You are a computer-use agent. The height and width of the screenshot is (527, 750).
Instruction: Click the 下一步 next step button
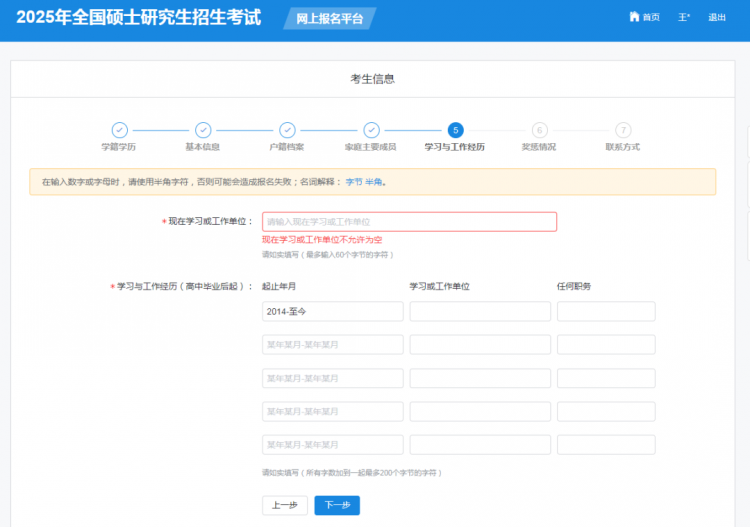pyautogui.click(x=337, y=505)
